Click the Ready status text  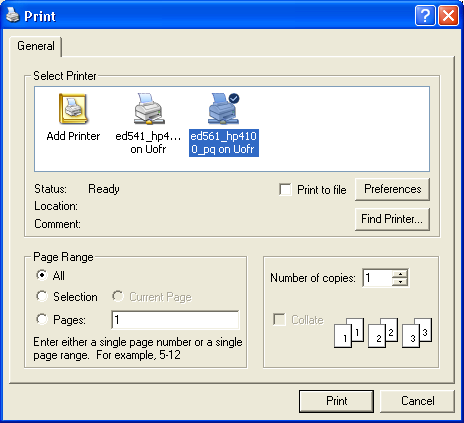[104, 189]
